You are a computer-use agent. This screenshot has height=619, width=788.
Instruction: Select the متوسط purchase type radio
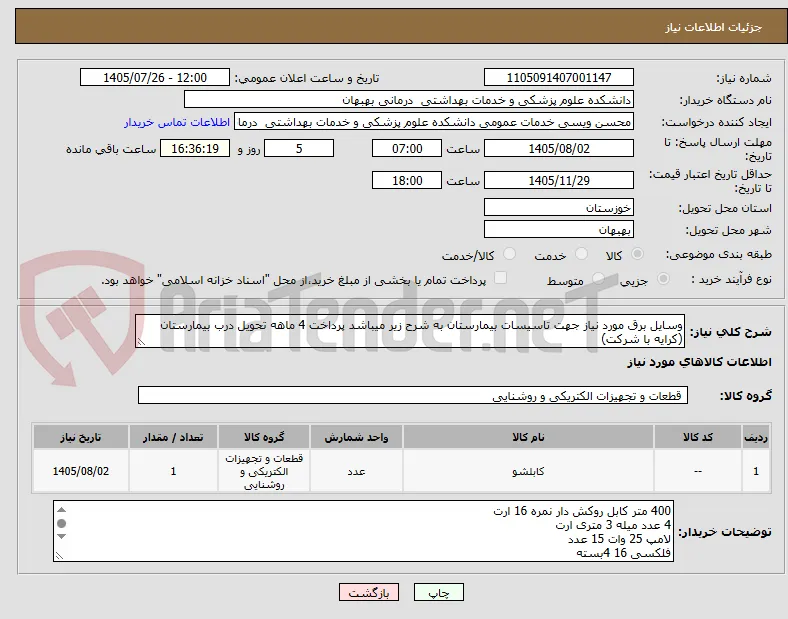tap(598, 278)
